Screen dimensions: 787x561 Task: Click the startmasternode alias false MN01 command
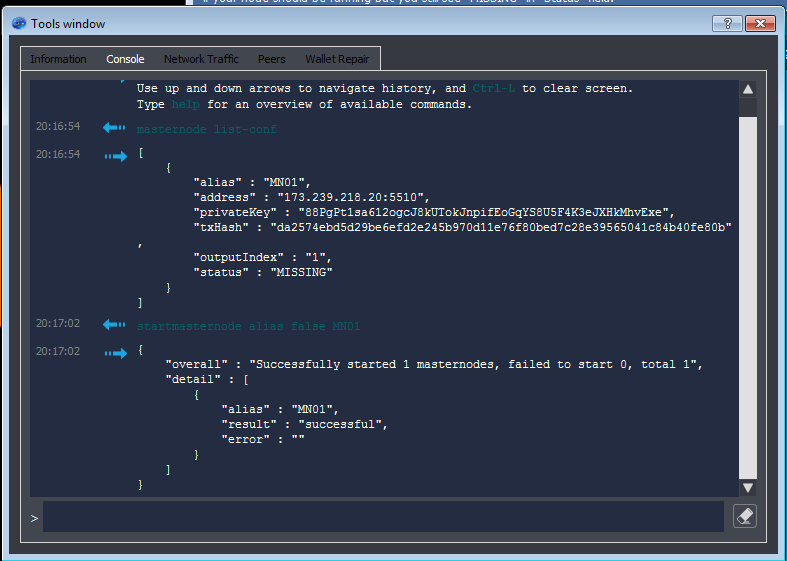248,327
